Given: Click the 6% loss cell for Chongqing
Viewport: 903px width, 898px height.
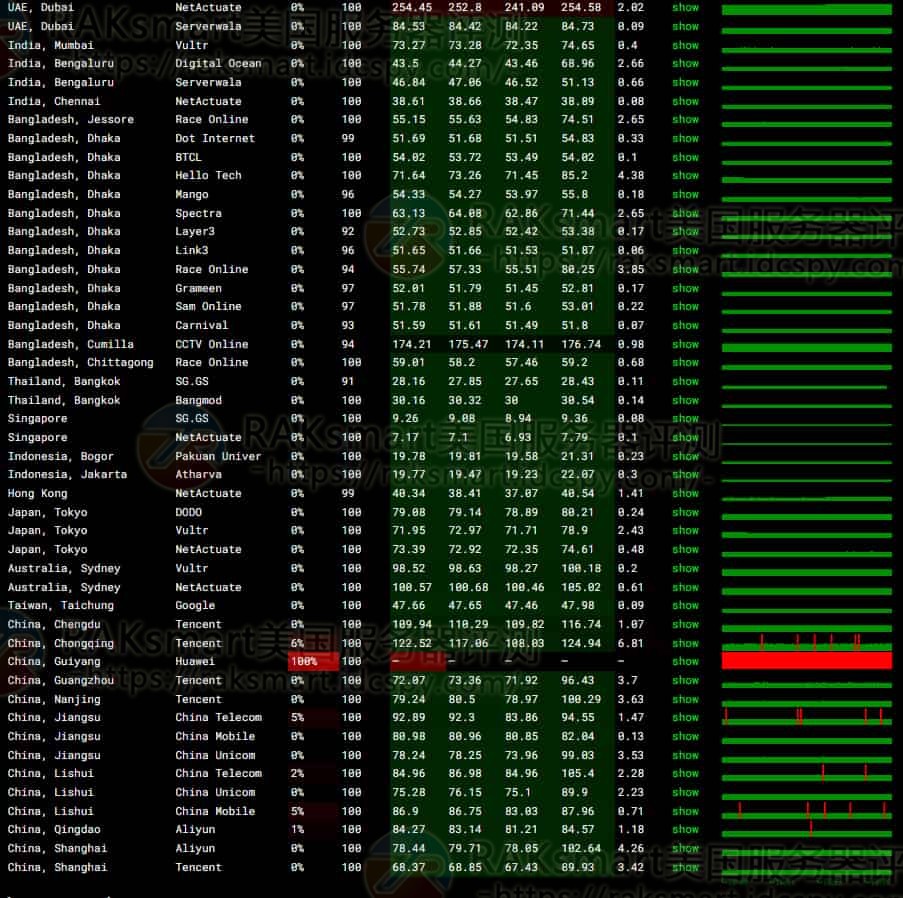Looking at the screenshot, I should [x=298, y=643].
